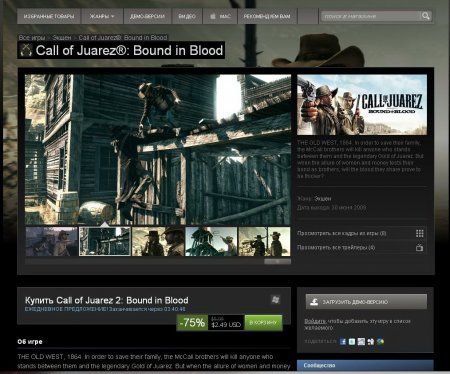This screenshot has height=374, width=450.
Task: Click the -75% discount badge
Action: tap(192, 323)
